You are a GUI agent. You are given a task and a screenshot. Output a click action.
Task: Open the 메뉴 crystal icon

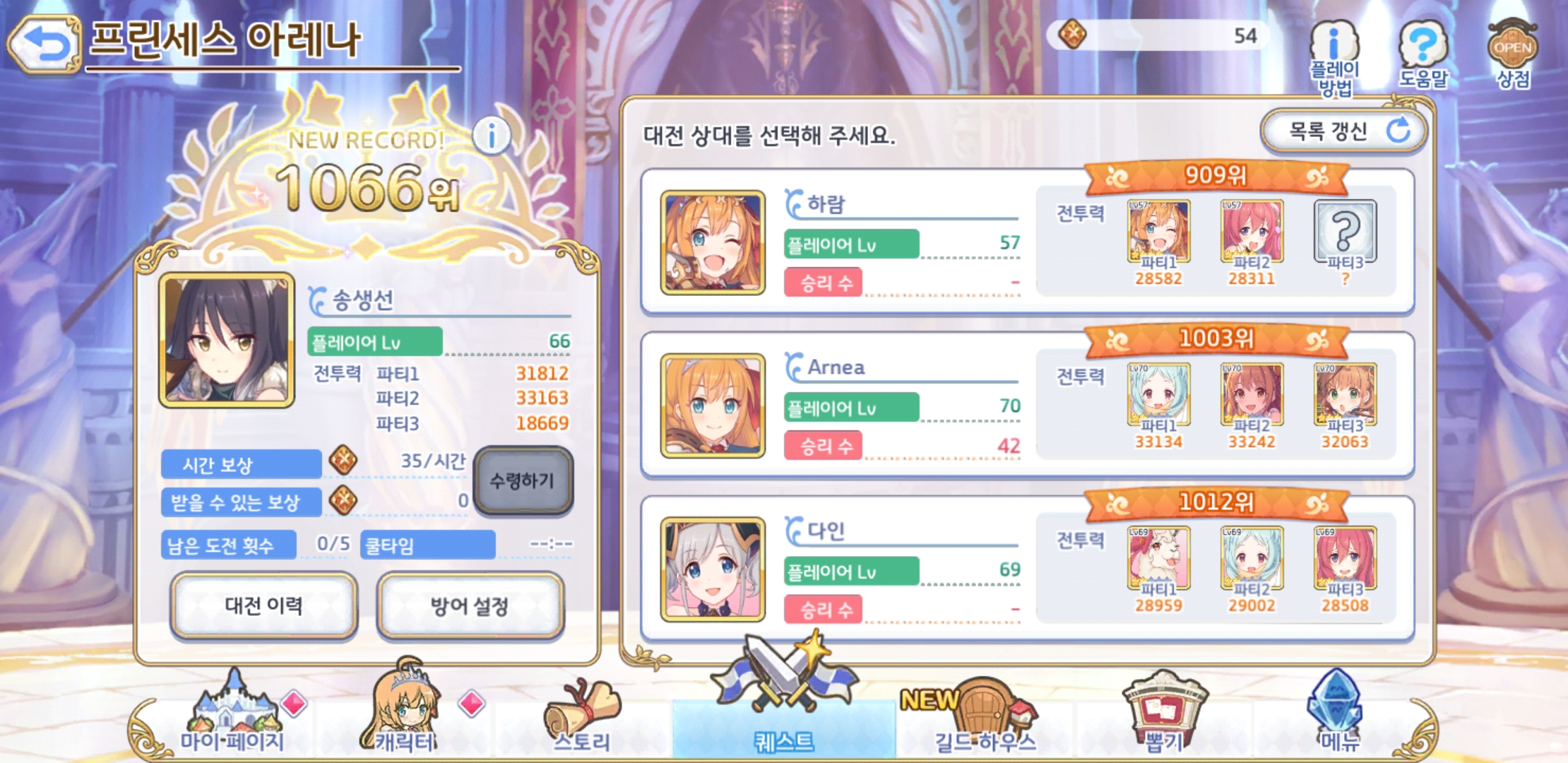coord(1336,711)
